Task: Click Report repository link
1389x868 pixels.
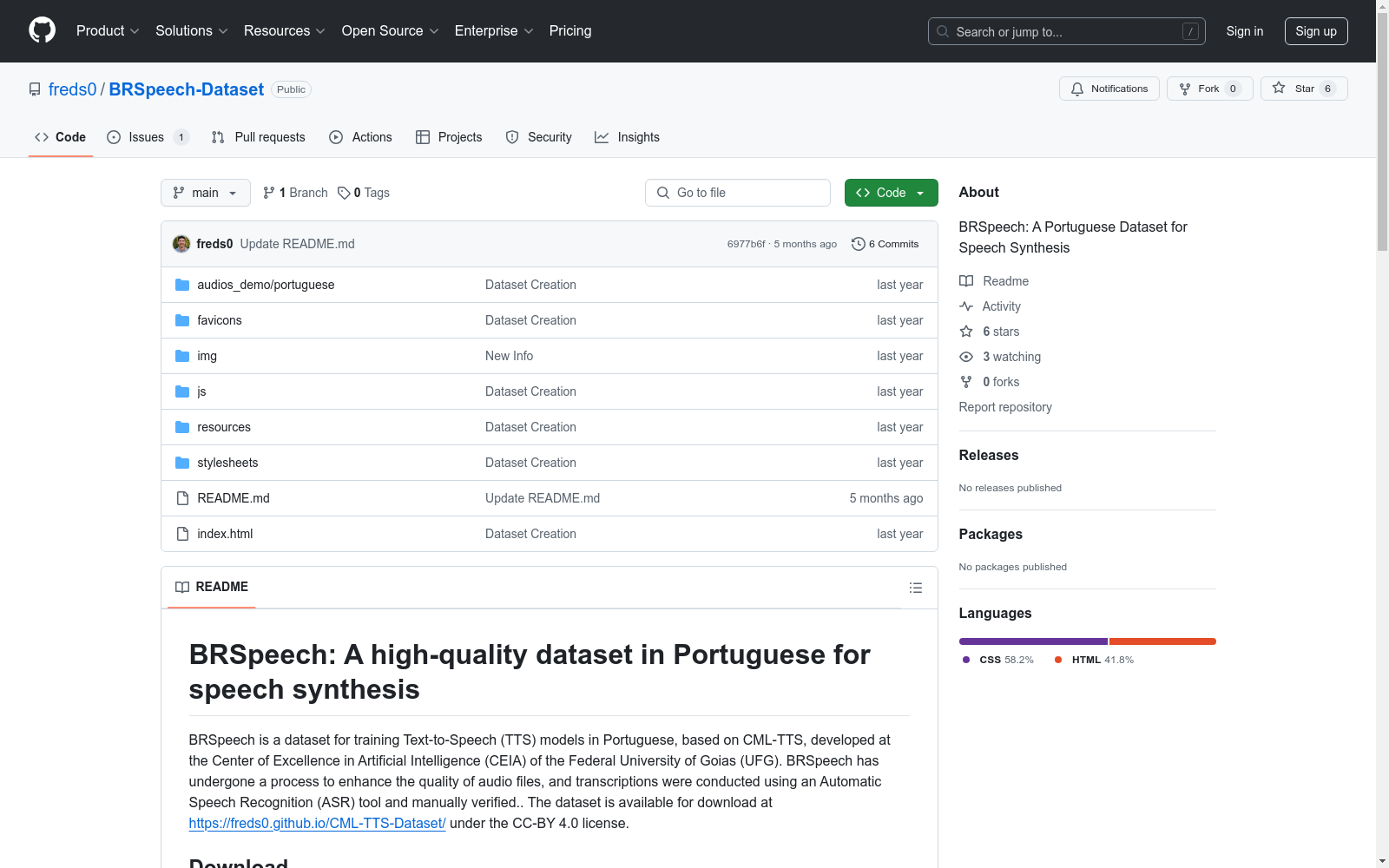Action: coord(1005,407)
